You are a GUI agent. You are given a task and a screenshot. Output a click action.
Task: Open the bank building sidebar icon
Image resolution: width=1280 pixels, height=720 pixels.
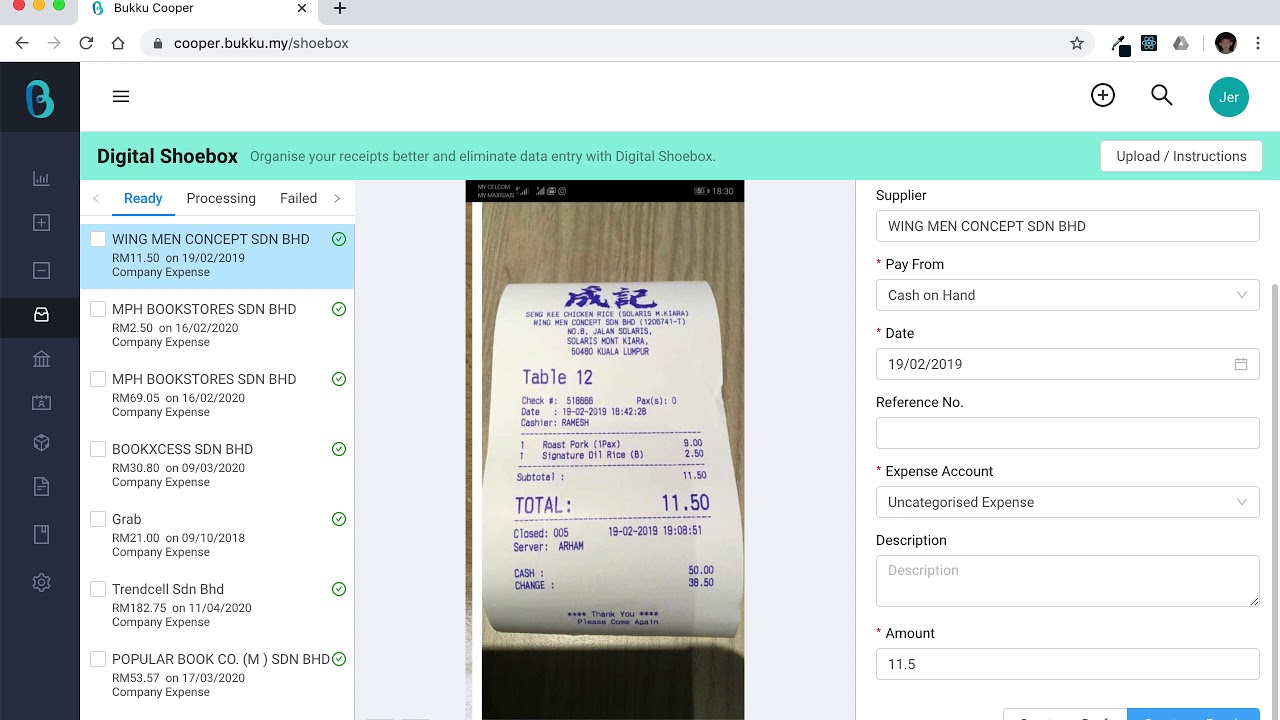(41, 359)
